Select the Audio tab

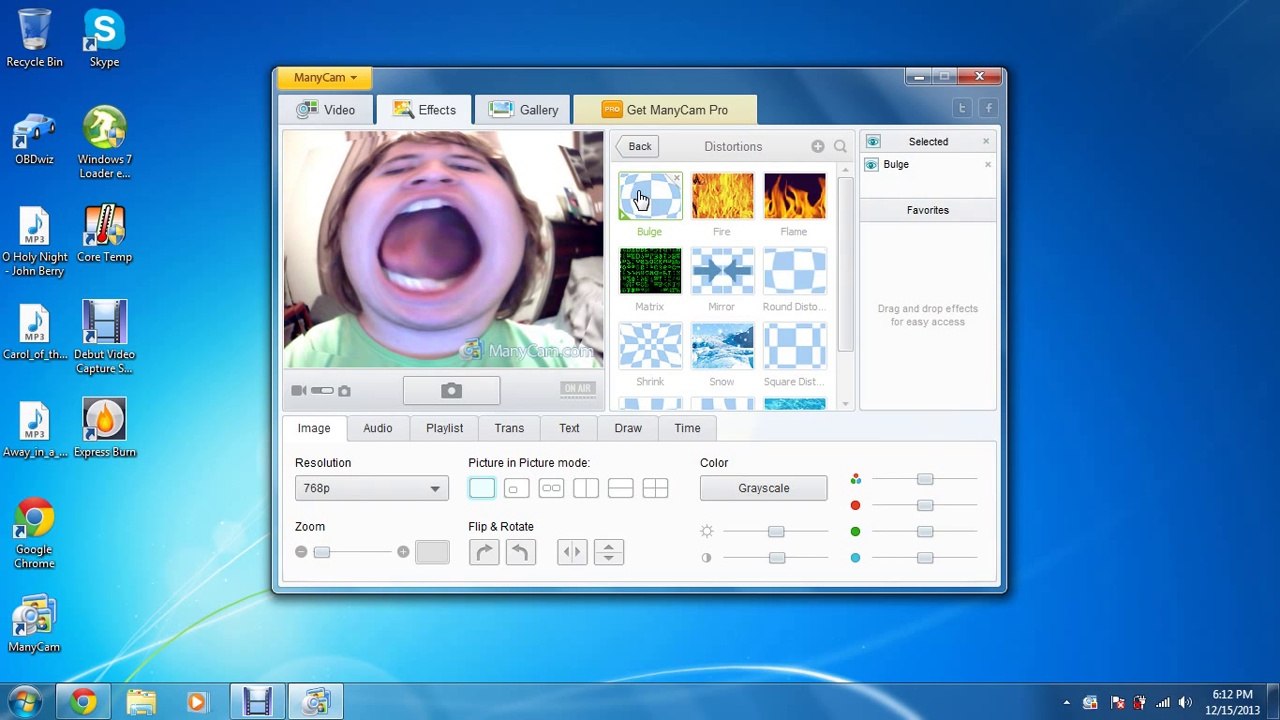click(x=378, y=428)
